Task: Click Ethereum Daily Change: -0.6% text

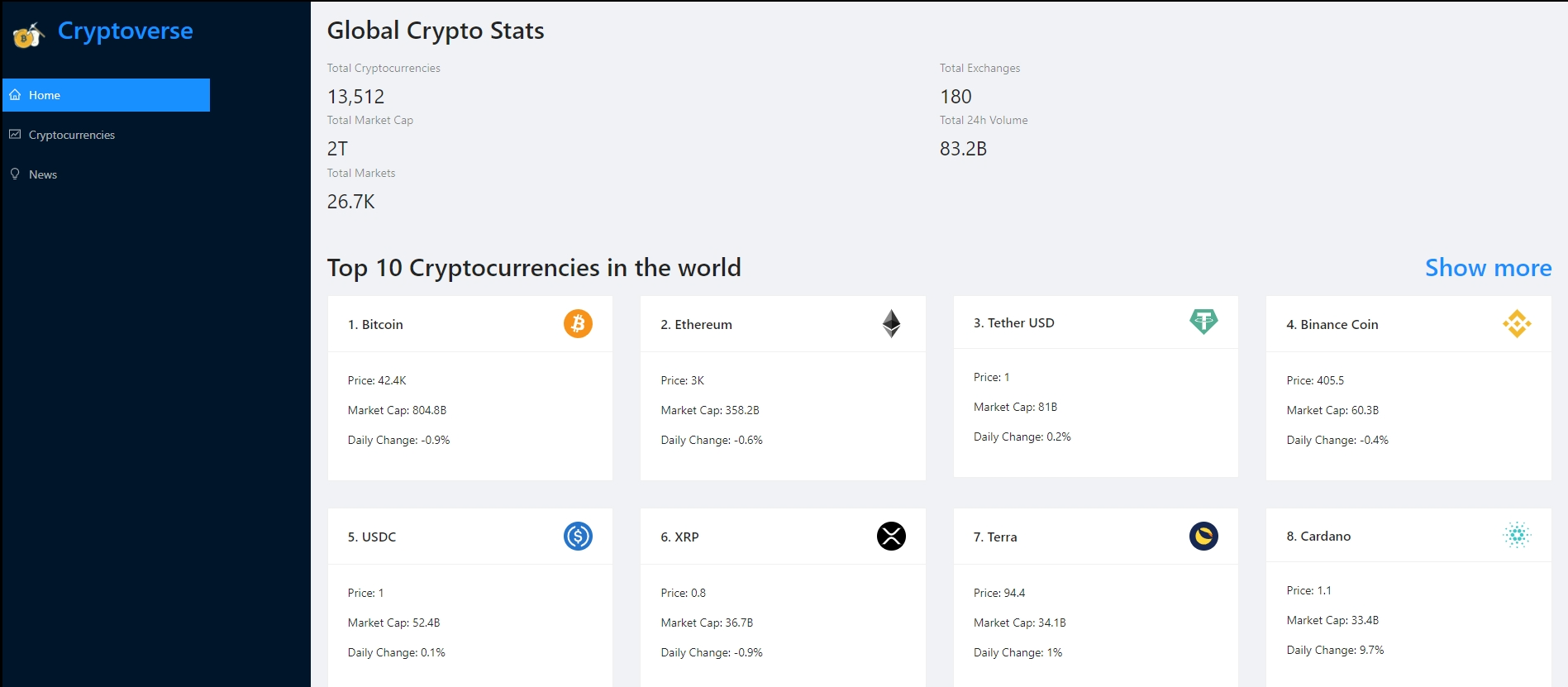Action: tap(712, 441)
